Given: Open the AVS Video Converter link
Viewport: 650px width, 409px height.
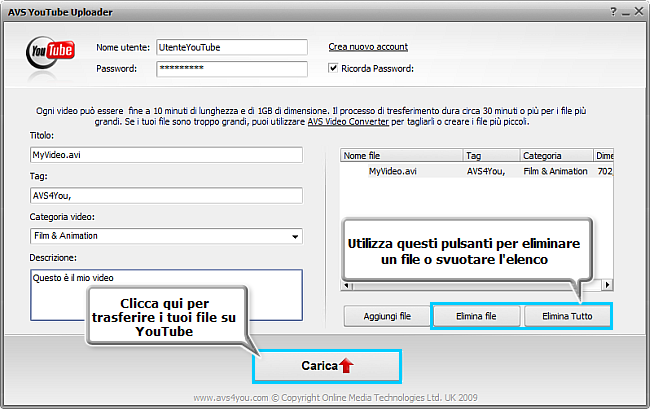Looking at the screenshot, I should 348,122.
